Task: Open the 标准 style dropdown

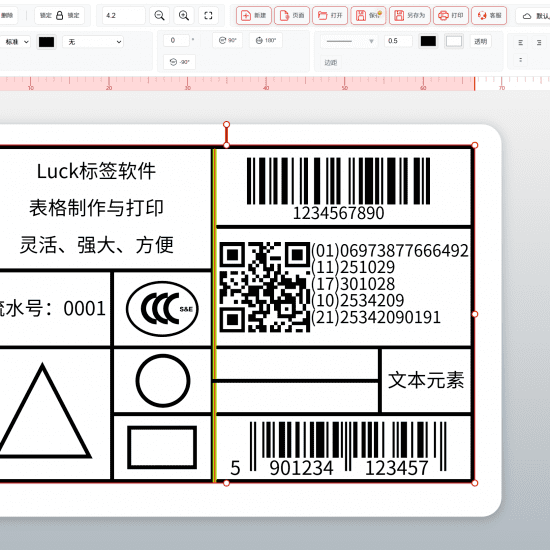Action: coord(15,42)
